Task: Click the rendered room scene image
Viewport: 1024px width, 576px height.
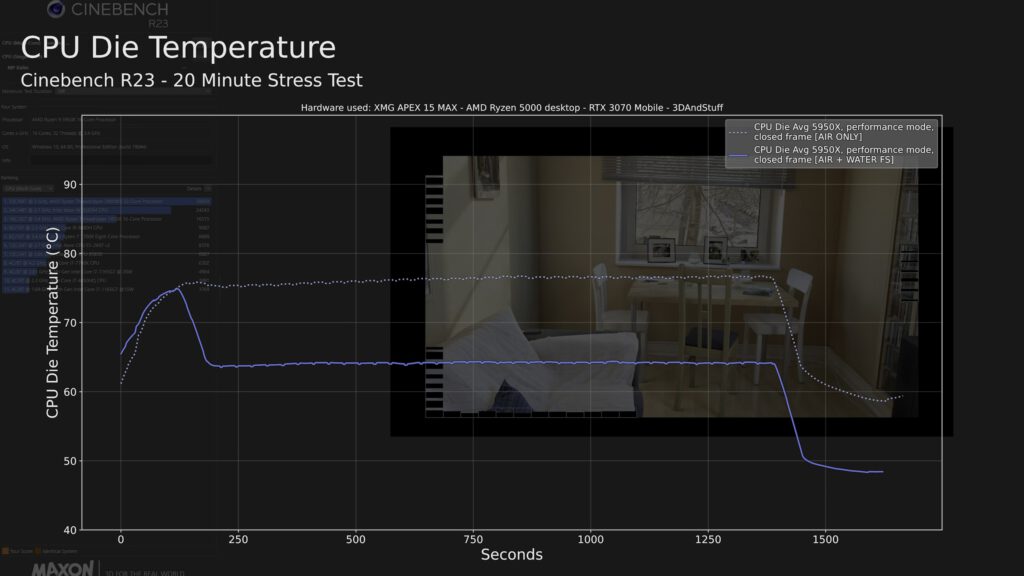Action: tap(680, 286)
